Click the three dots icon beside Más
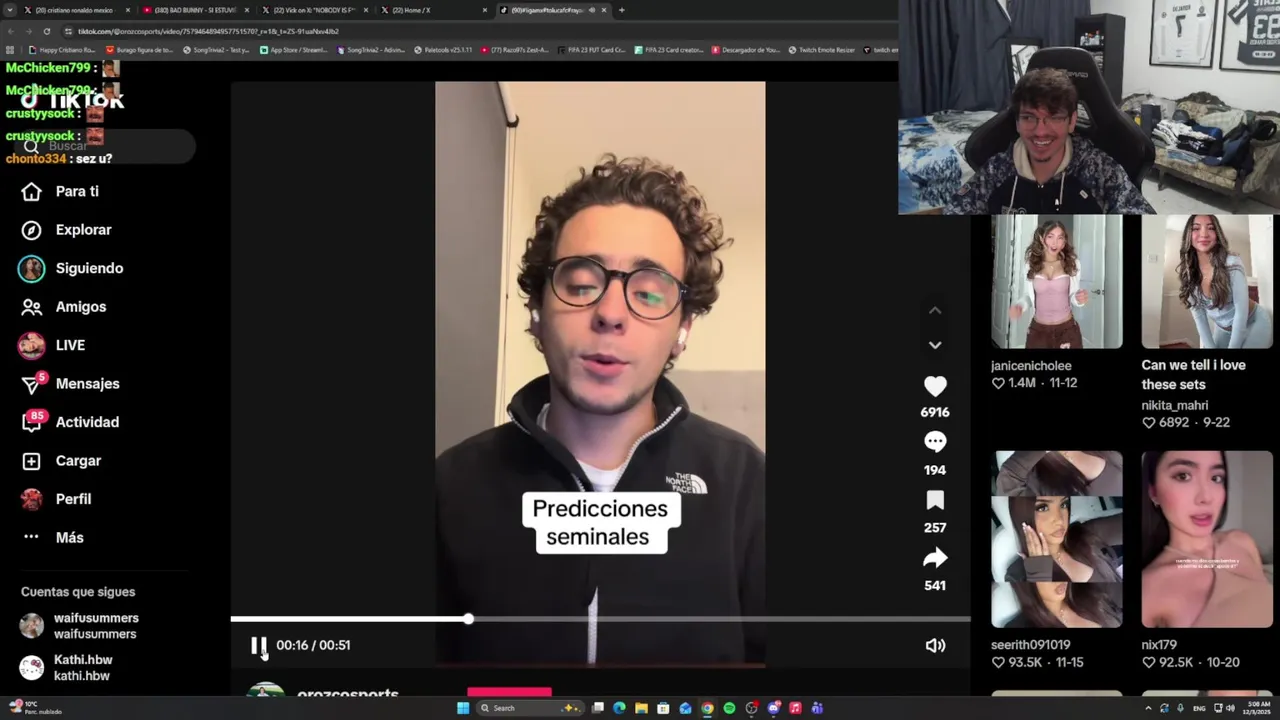This screenshot has height=720, width=1280. tap(32, 537)
